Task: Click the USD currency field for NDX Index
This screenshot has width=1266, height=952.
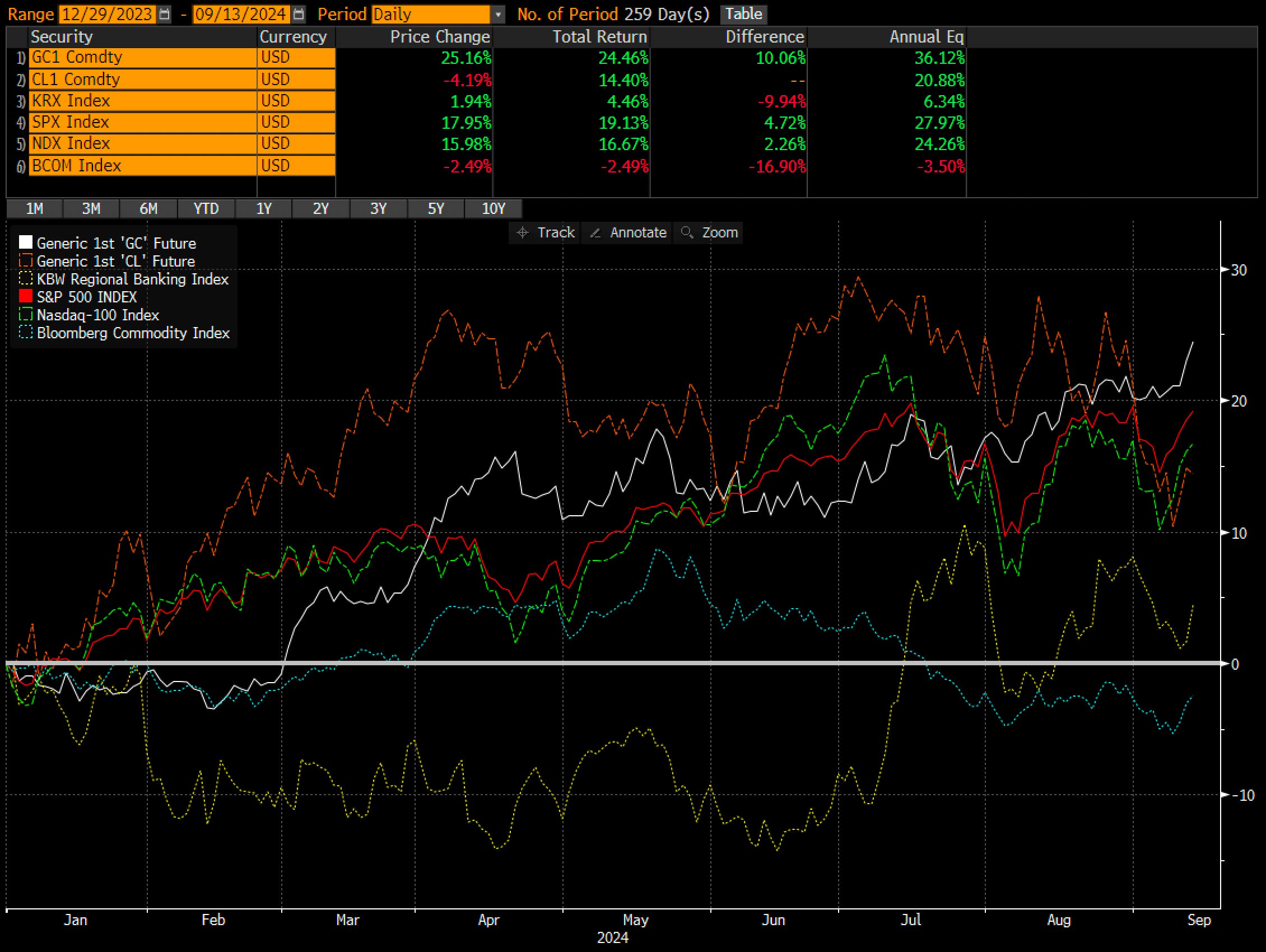Action: click(x=296, y=143)
